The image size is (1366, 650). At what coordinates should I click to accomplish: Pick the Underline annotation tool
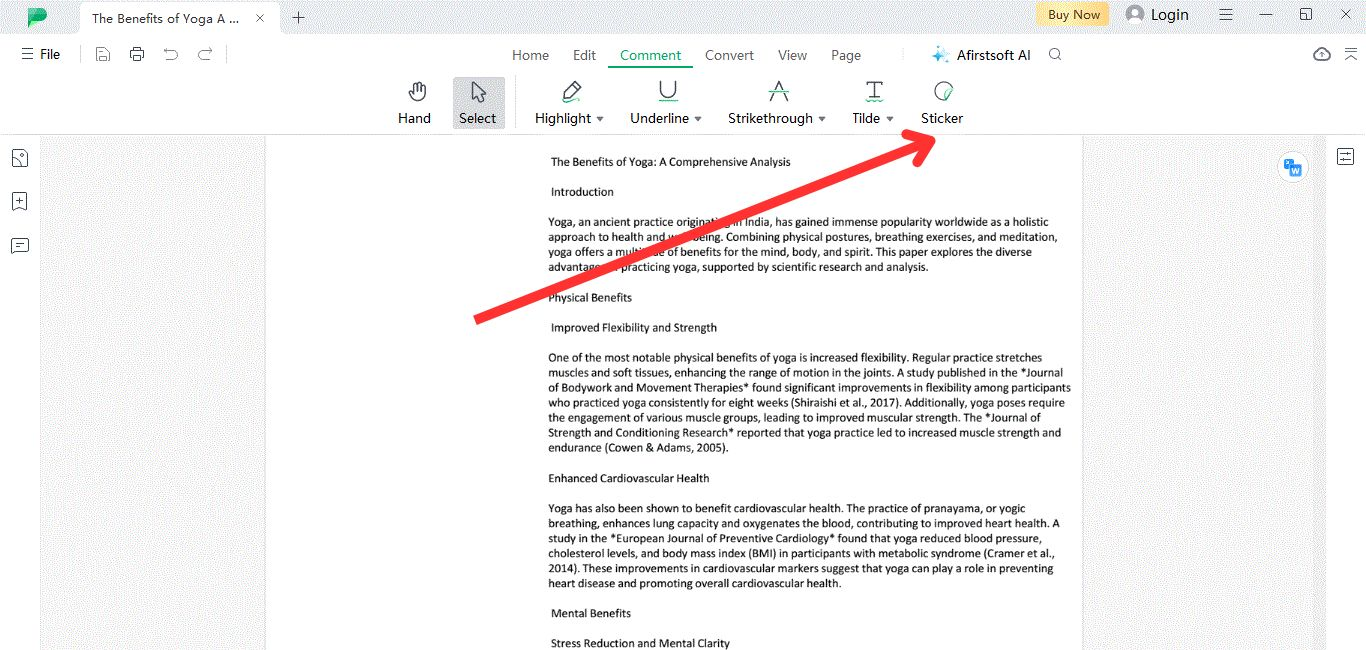(x=660, y=104)
